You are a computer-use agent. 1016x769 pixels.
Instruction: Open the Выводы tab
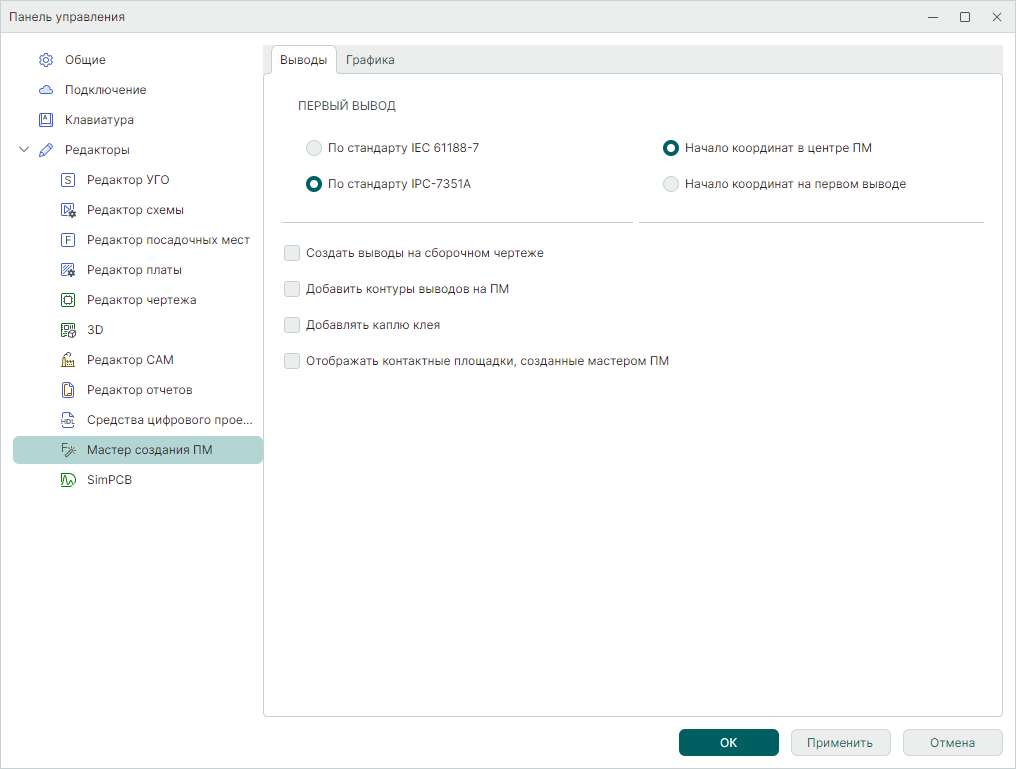tap(303, 60)
